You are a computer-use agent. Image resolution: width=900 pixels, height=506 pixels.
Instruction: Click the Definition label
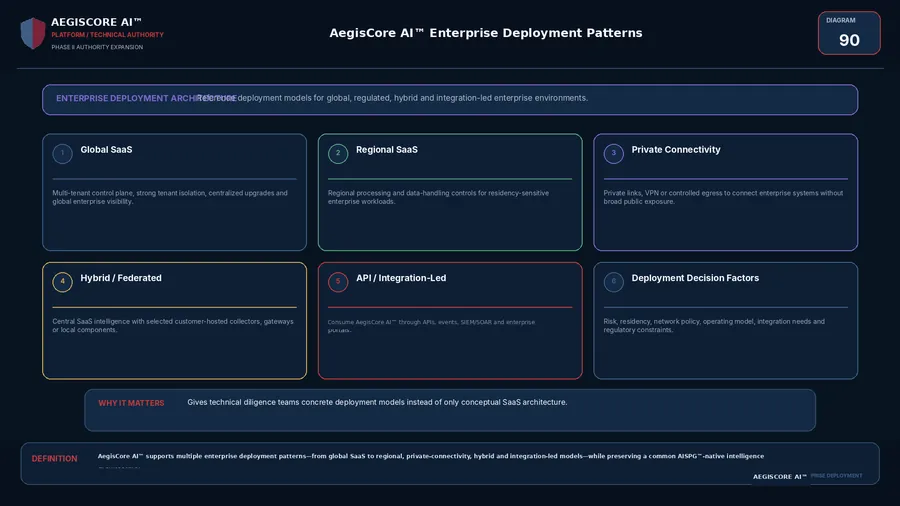click(x=54, y=458)
